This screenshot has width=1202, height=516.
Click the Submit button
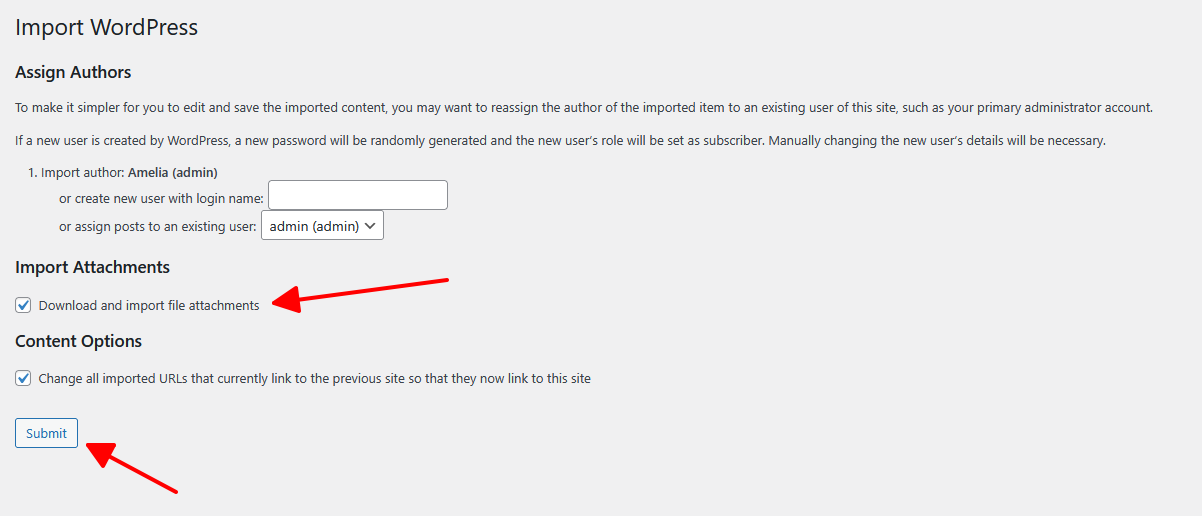click(46, 433)
